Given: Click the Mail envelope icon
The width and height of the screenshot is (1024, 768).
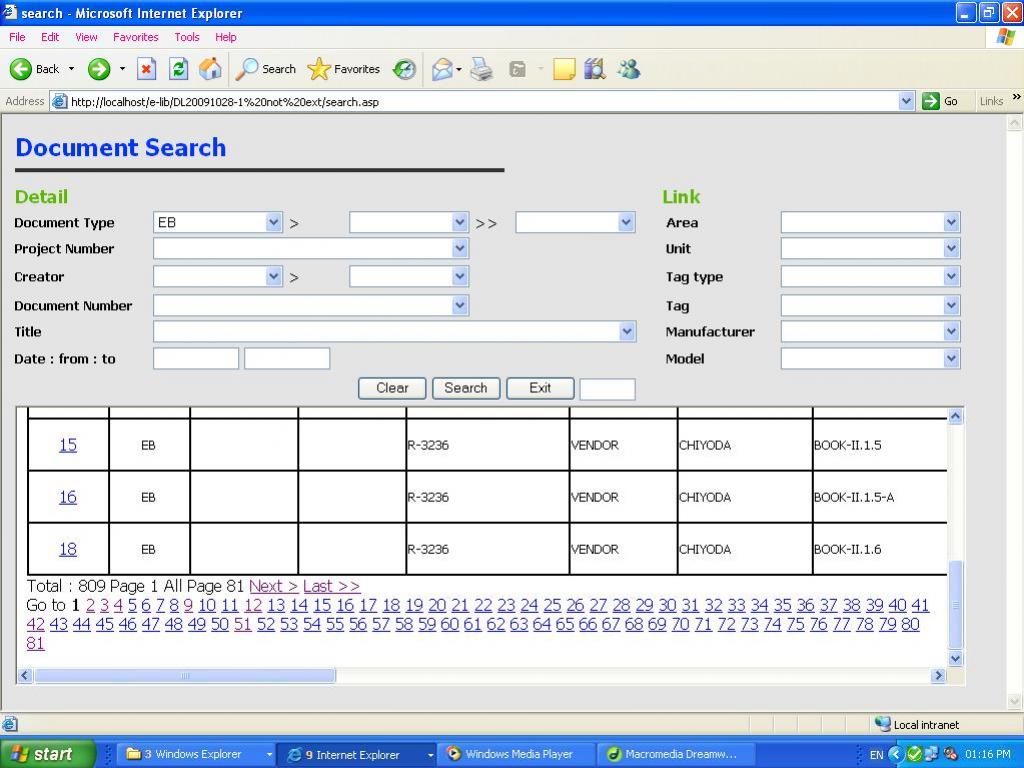Looking at the screenshot, I should 442,69.
